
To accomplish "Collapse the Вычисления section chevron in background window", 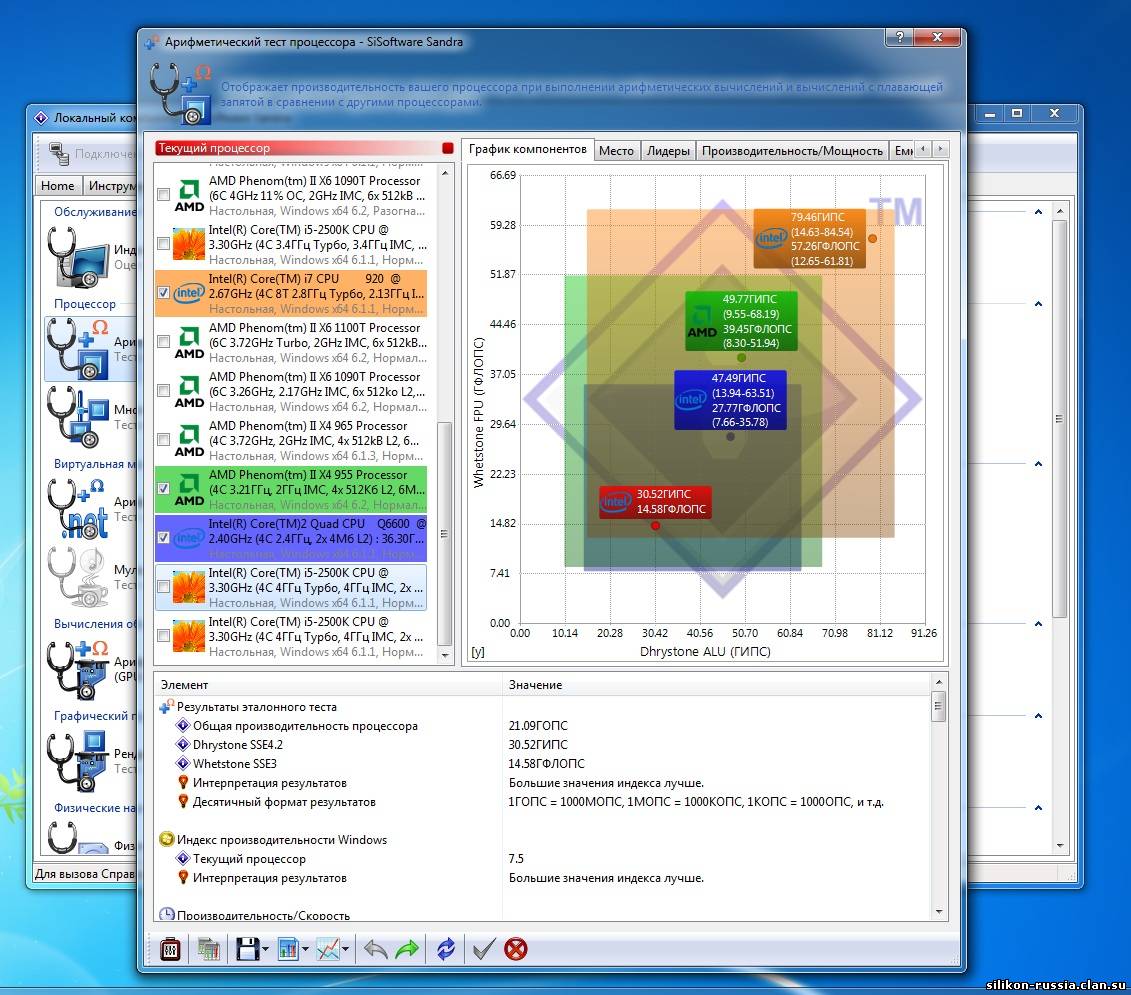I will click(x=1038, y=623).
